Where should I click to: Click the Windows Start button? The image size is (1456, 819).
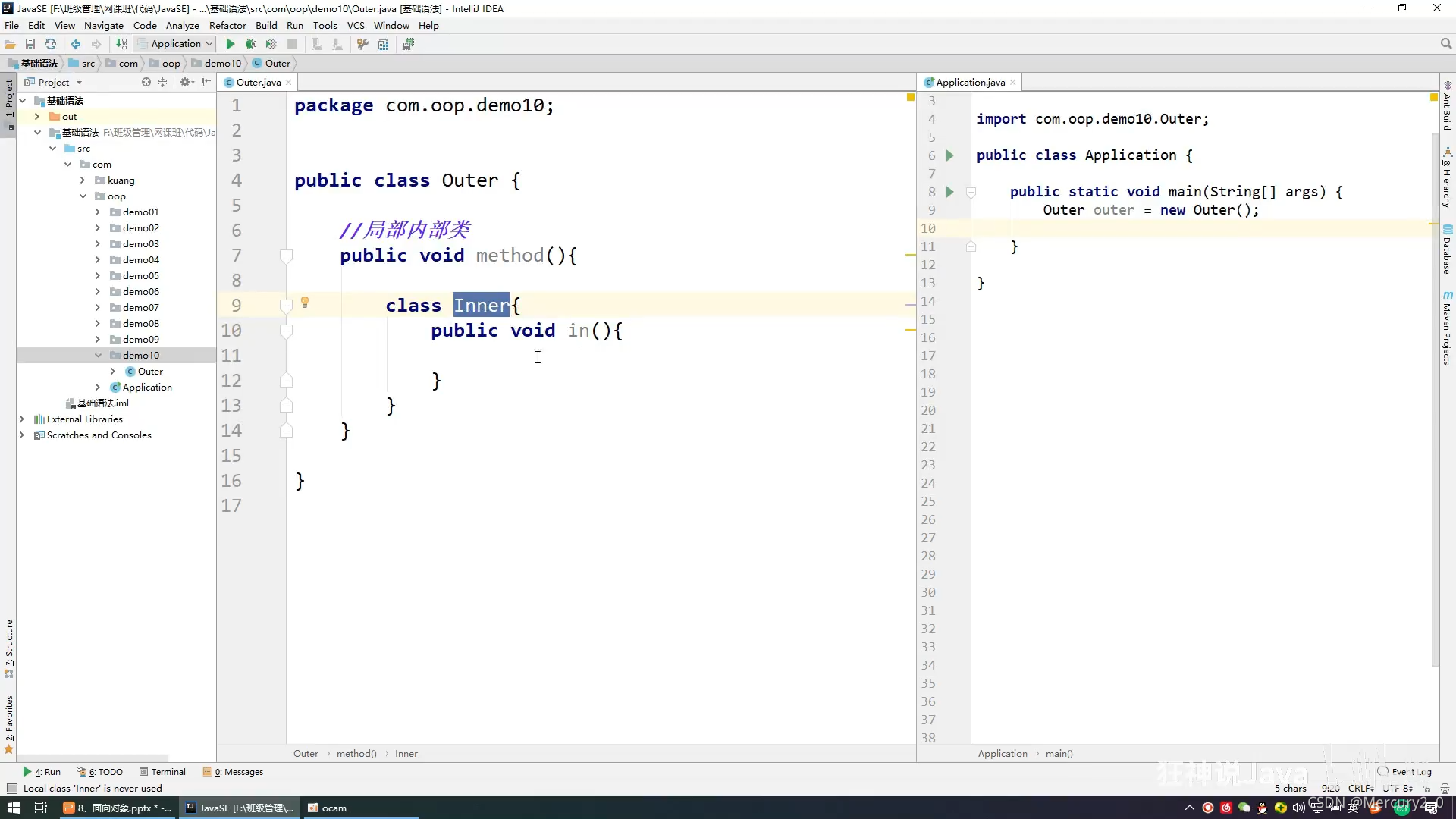point(13,808)
